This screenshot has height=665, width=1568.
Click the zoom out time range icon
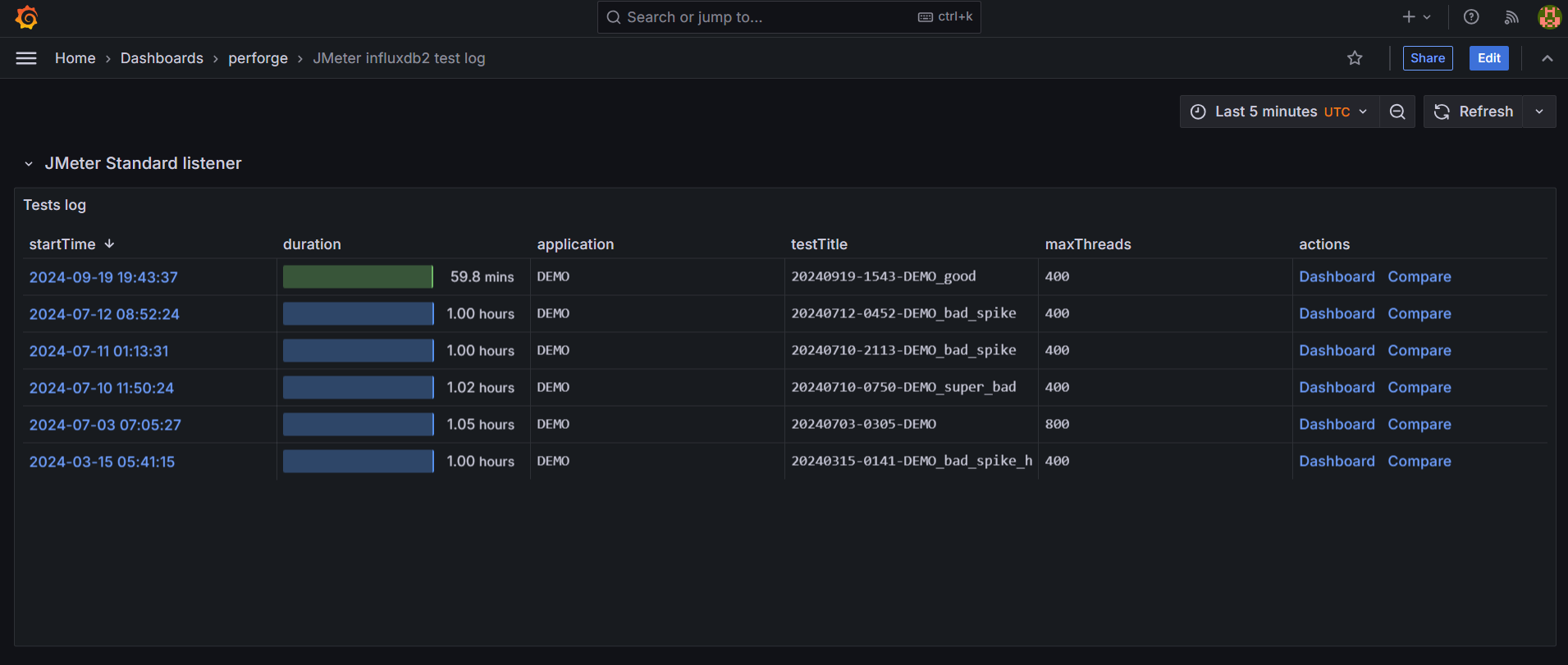tap(1397, 112)
